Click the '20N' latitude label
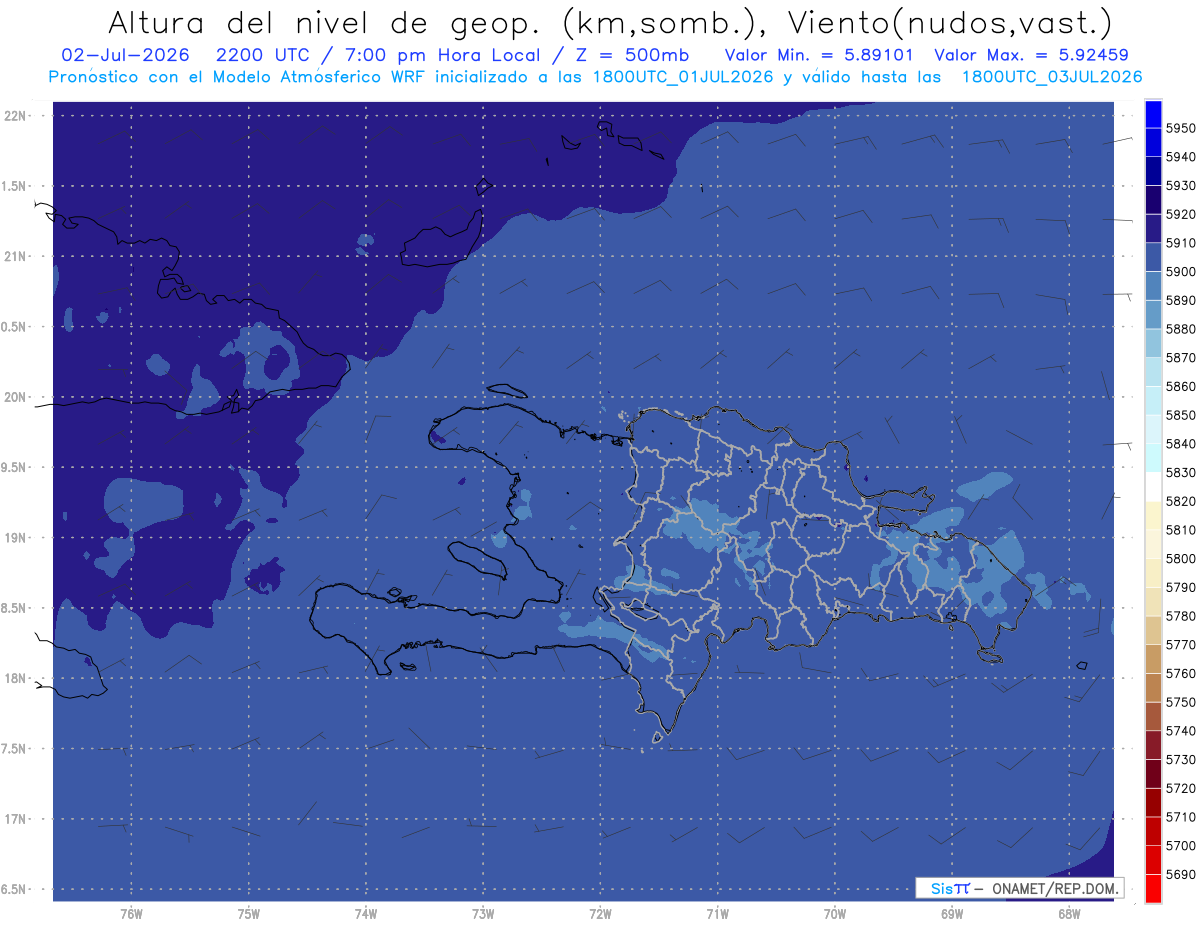Image resolution: width=1200 pixels, height=927 pixels. click(x=17, y=397)
